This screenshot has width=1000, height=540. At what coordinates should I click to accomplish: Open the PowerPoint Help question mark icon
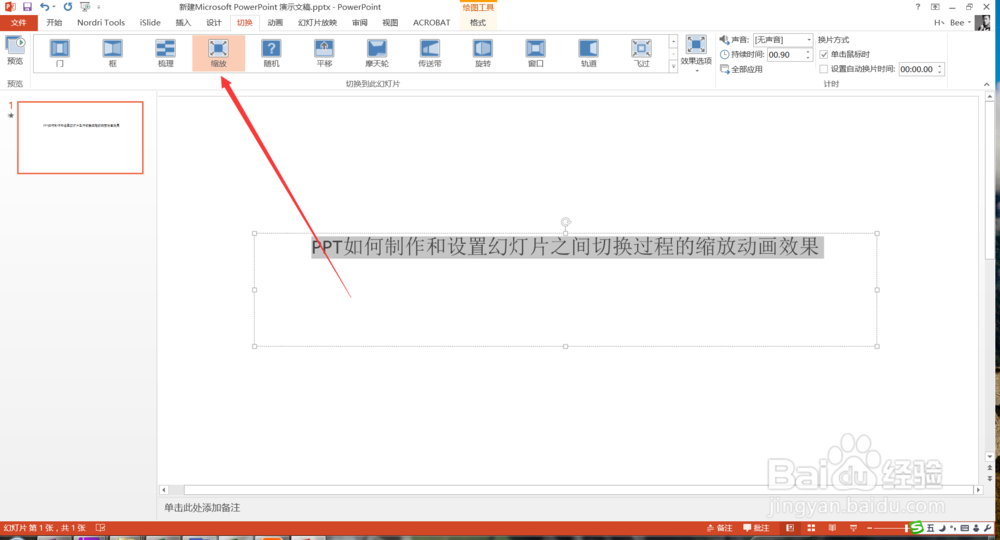pyautogui.click(x=918, y=6)
